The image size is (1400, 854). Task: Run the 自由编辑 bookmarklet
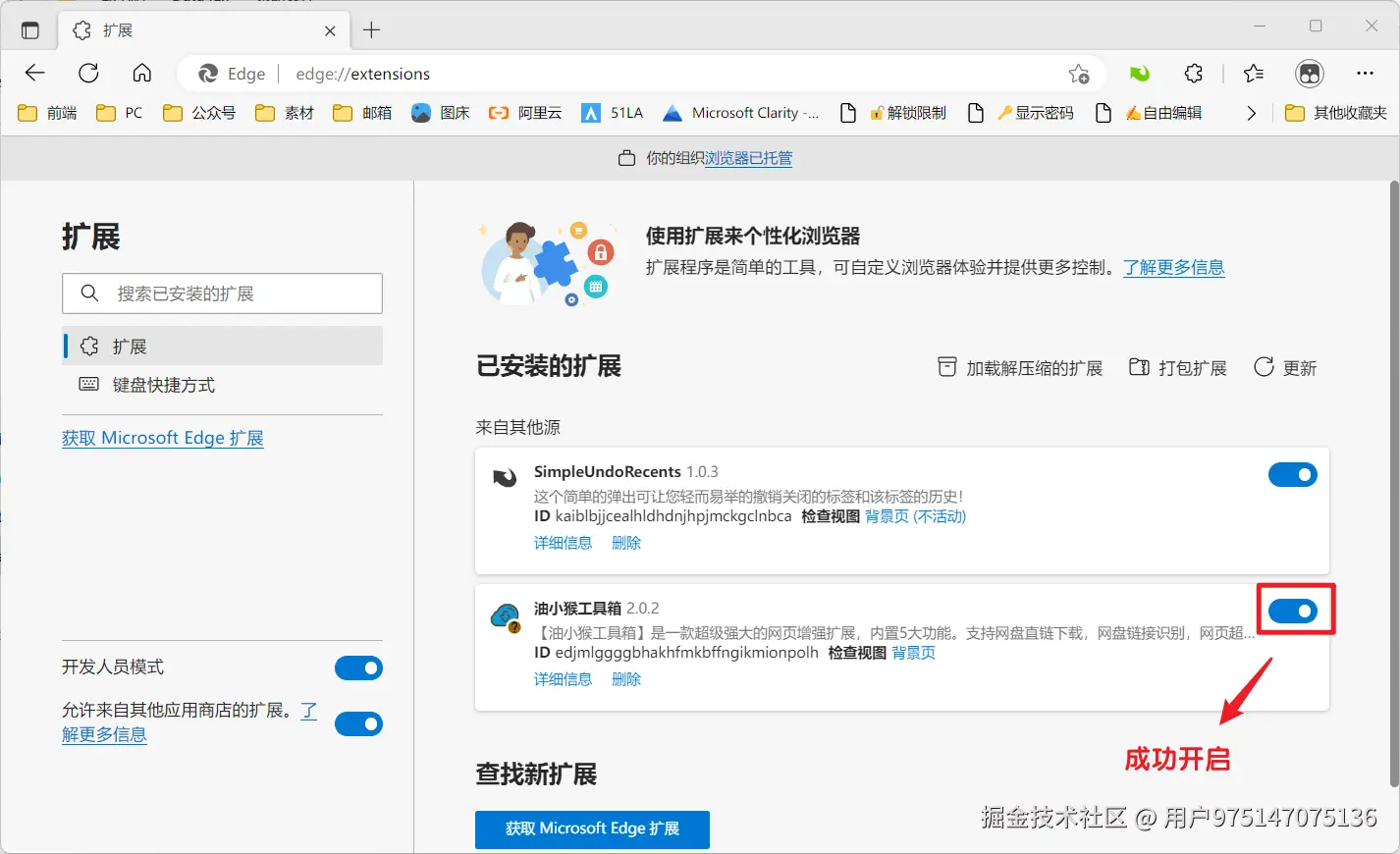[1149, 113]
